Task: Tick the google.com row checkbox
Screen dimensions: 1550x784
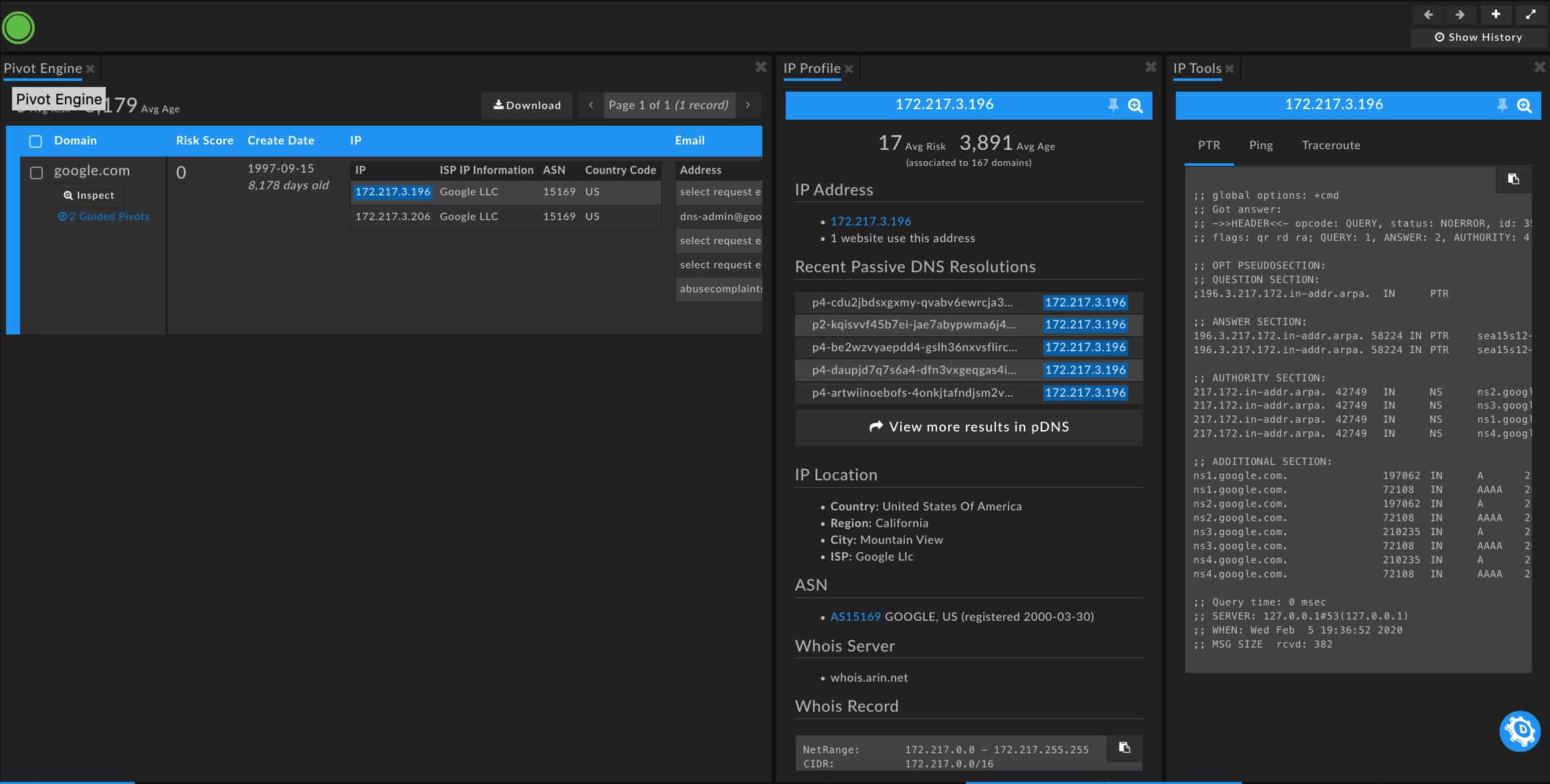Action: [x=37, y=173]
